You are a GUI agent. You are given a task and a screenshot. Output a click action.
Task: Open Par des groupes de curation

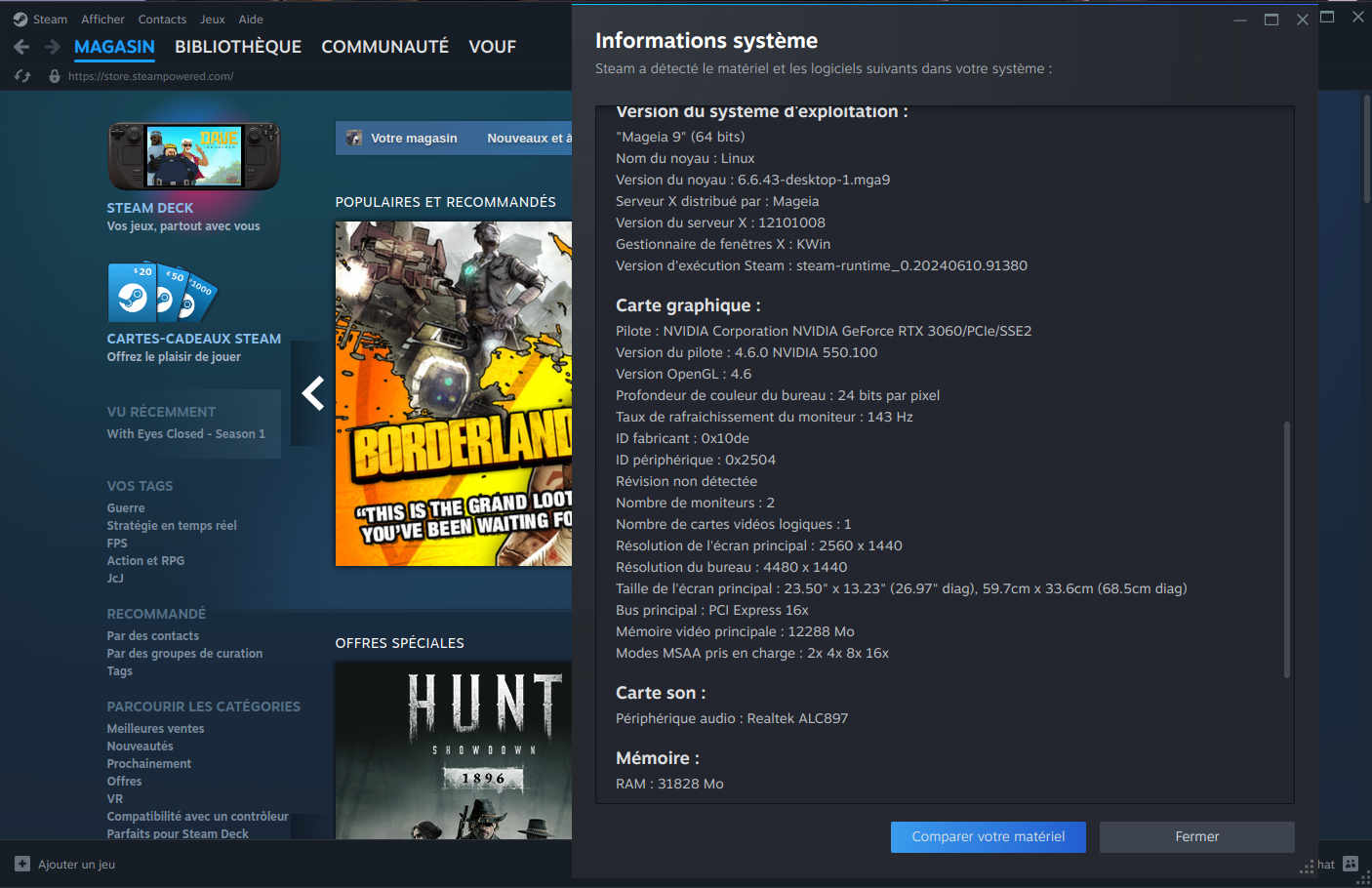[x=184, y=654]
